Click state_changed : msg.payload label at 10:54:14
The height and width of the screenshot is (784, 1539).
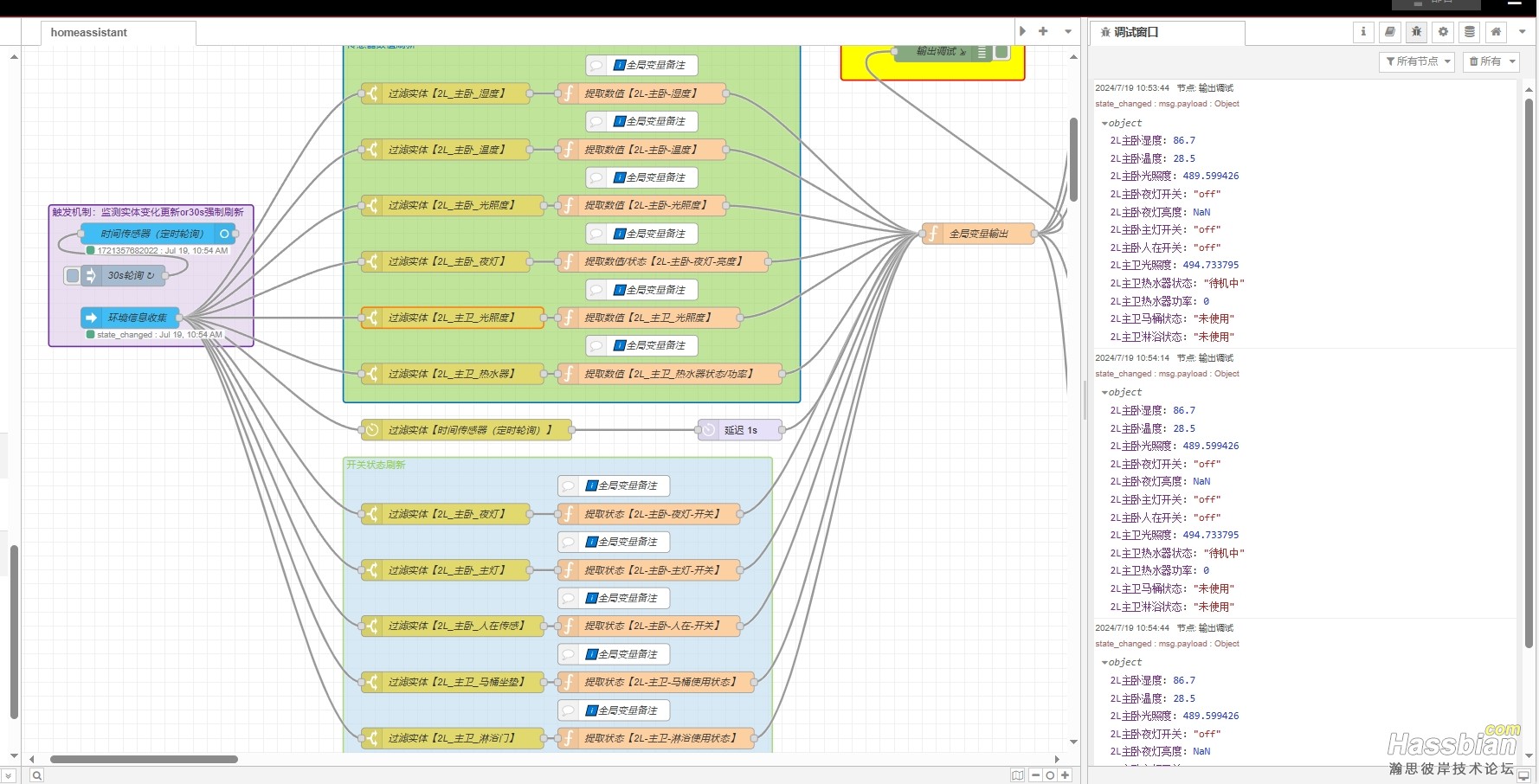pos(1167,374)
